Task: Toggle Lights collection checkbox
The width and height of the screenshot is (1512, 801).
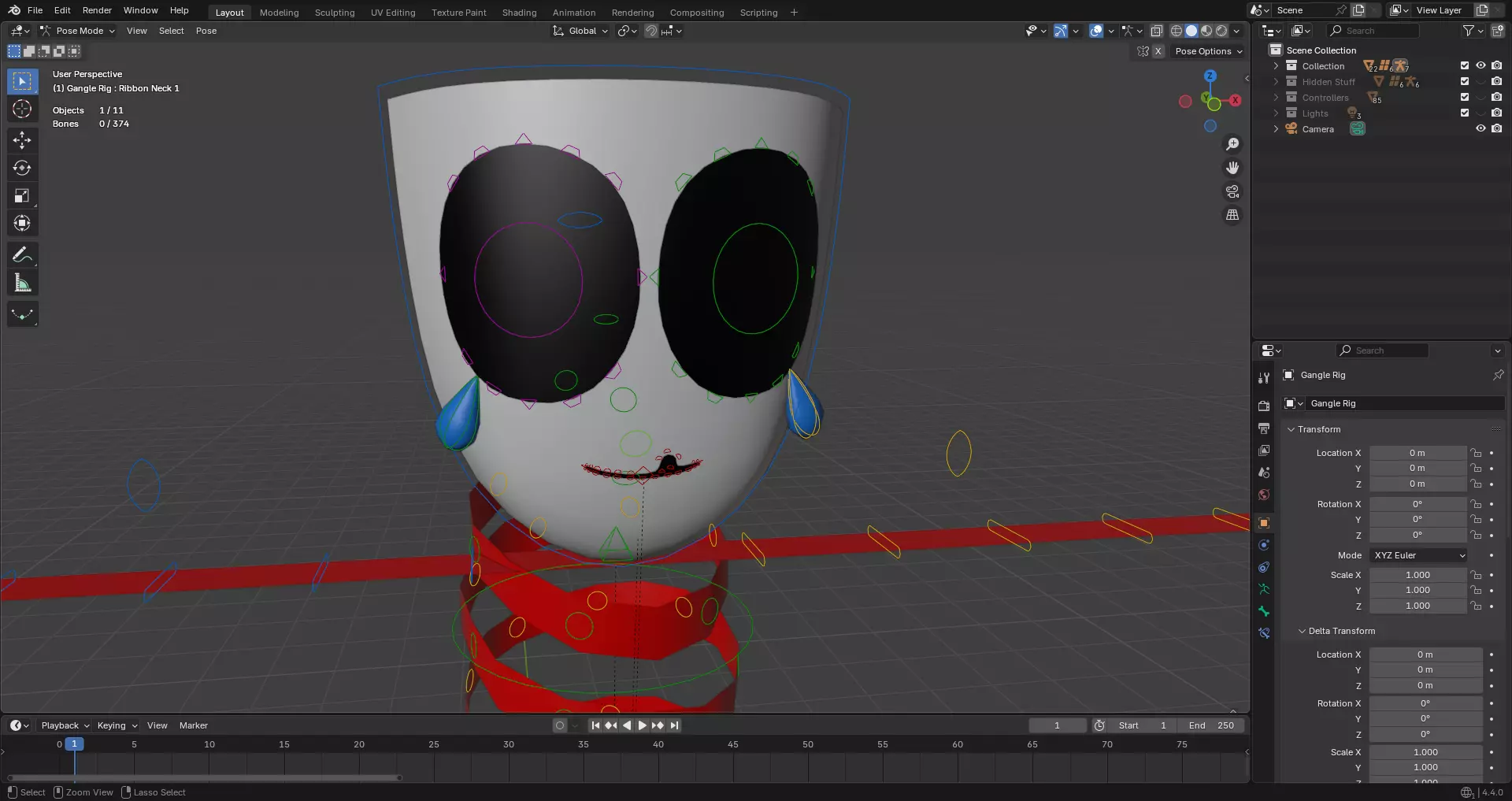Action: coord(1465,113)
